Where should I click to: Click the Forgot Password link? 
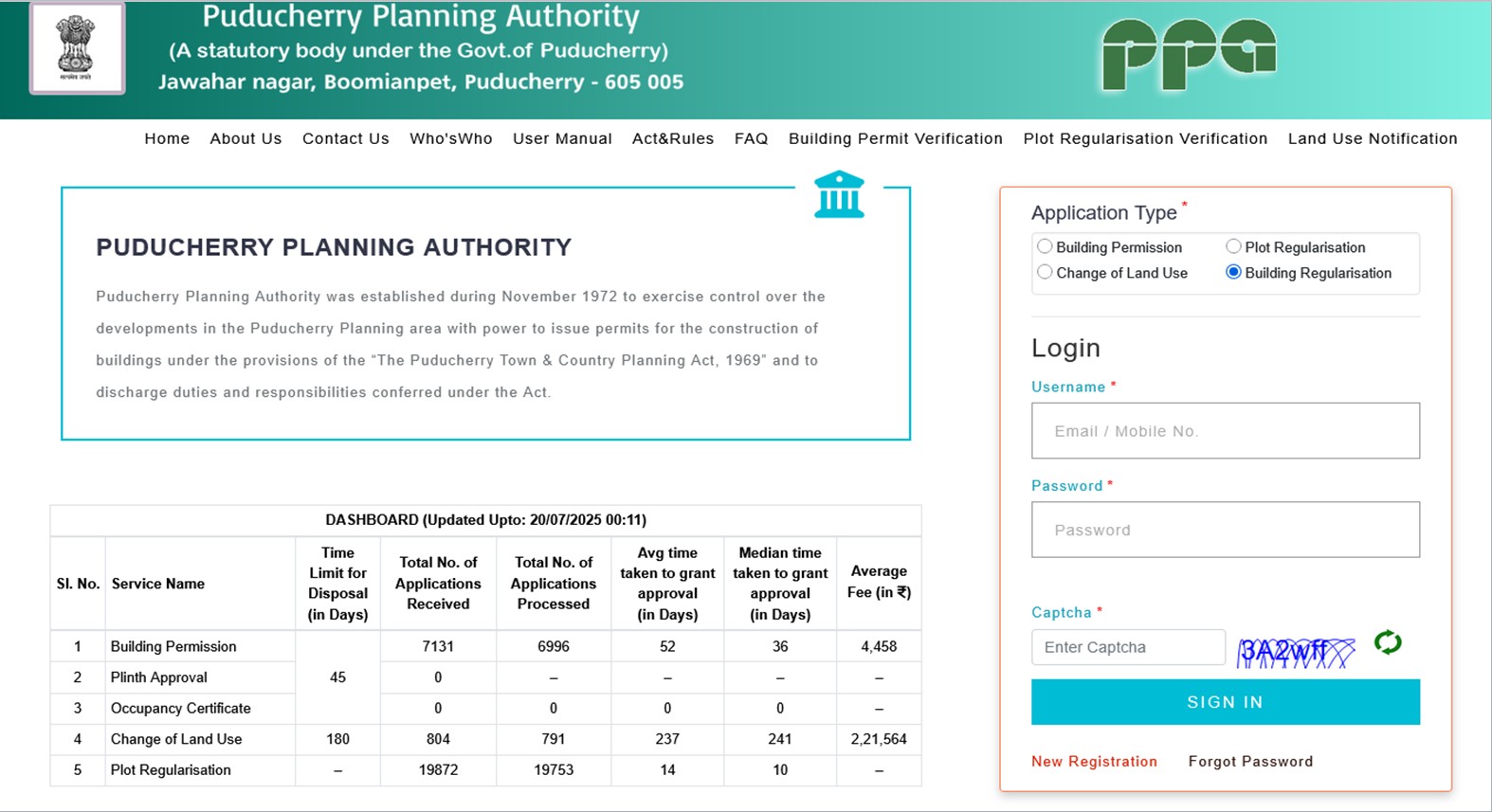click(x=1250, y=761)
